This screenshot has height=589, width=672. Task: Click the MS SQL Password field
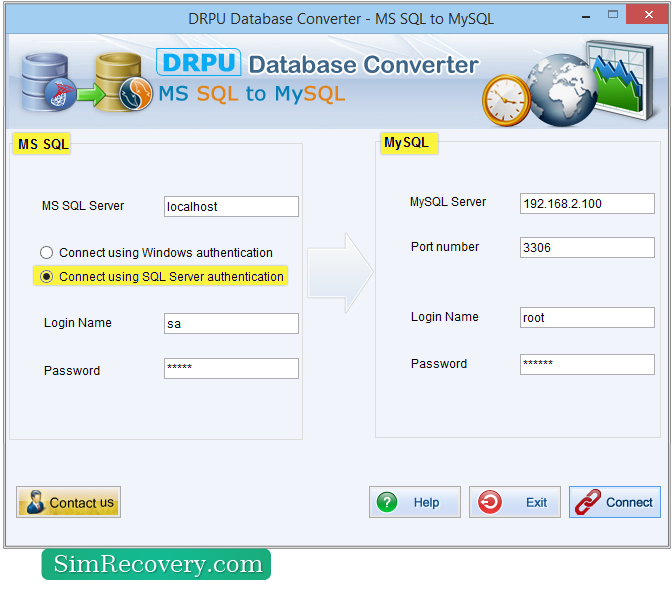tap(231, 368)
